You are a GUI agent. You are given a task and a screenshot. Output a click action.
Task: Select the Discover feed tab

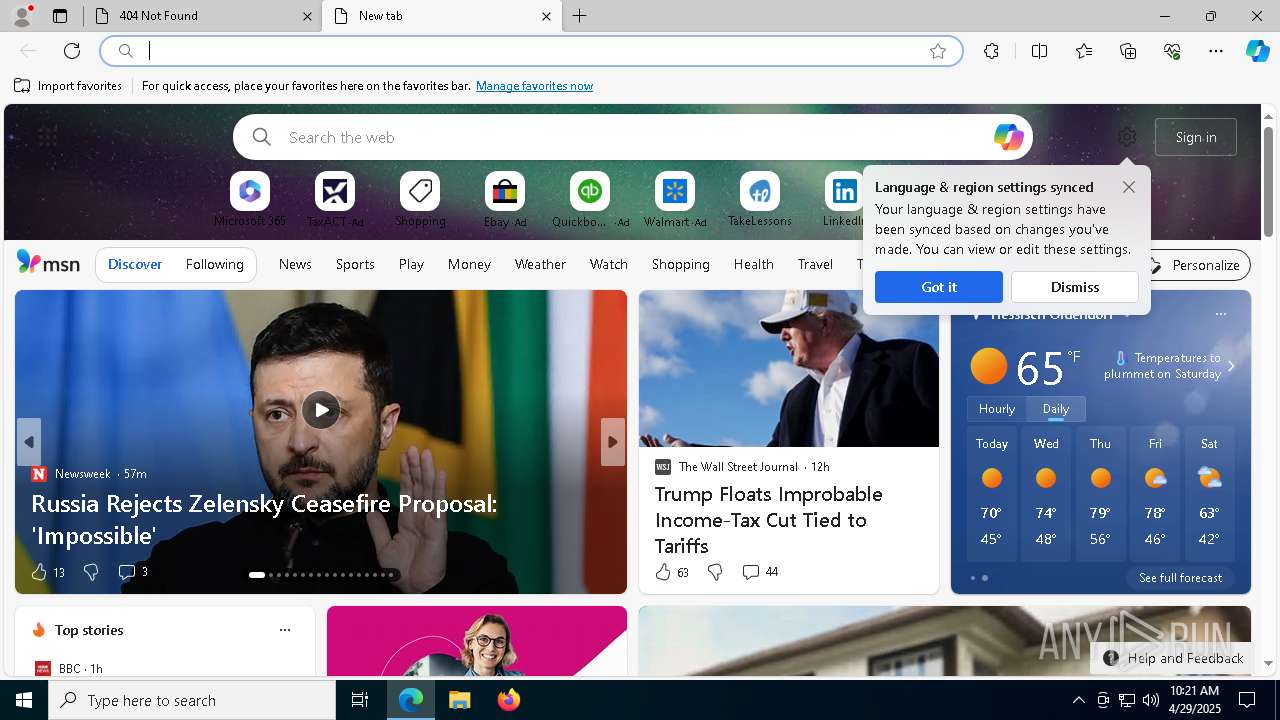(x=135, y=264)
